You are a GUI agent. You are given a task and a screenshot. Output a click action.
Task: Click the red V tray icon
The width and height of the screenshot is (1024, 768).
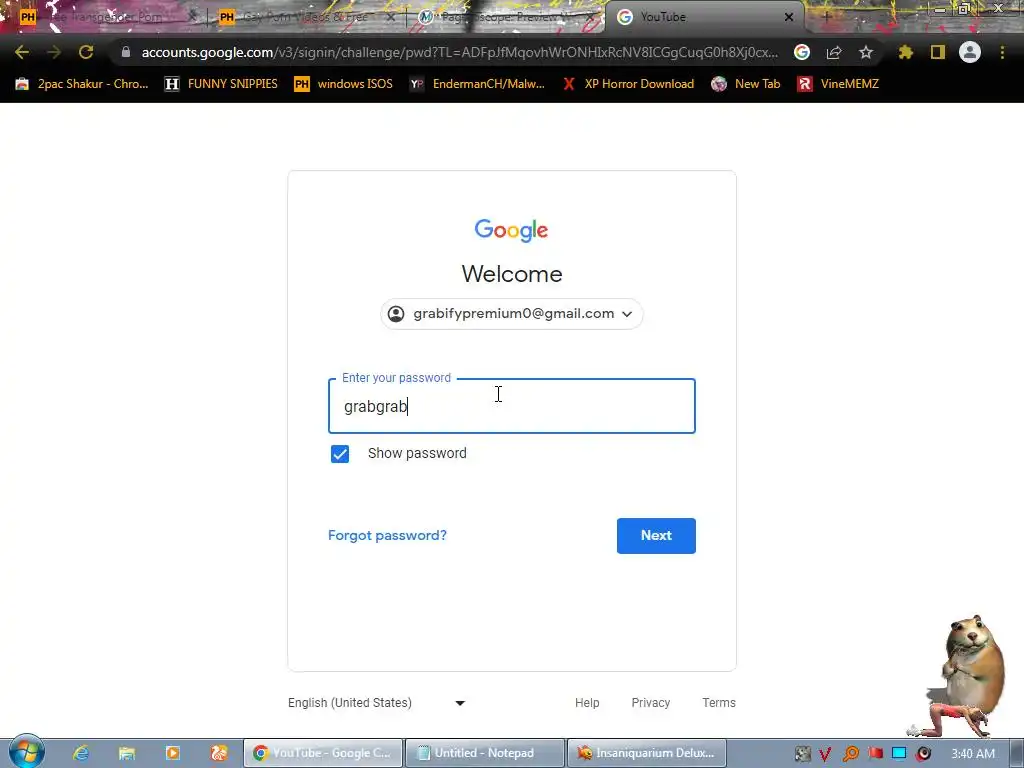coord(825,754)
